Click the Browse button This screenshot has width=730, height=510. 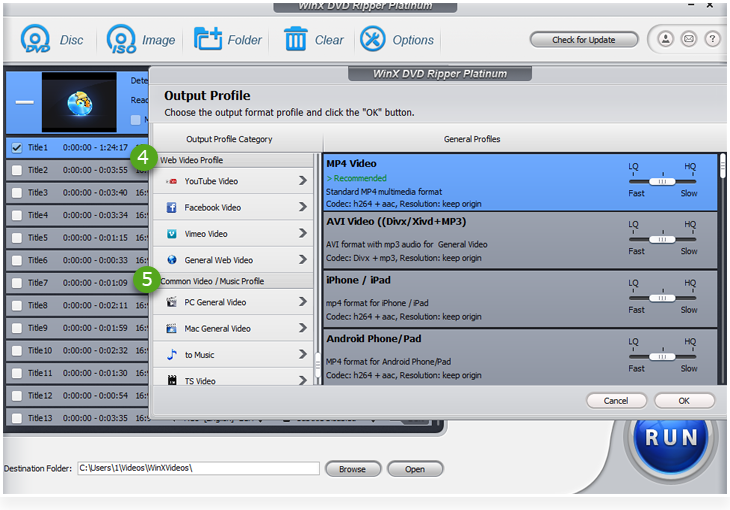[352, 469]
